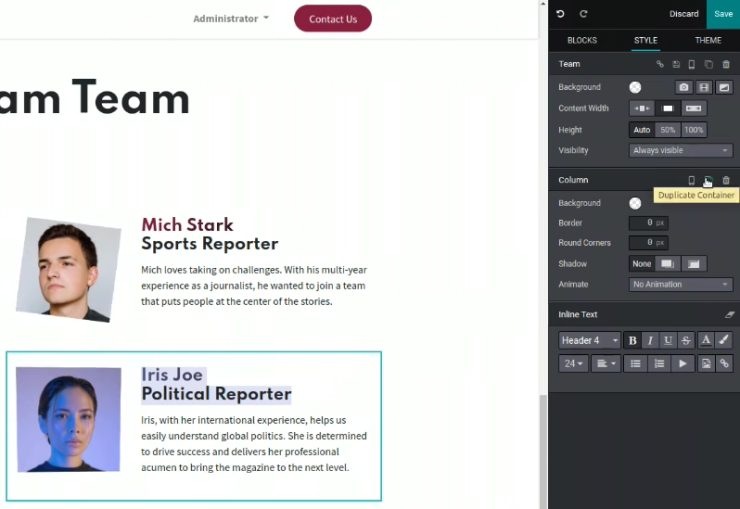Delete the Team block with trash icon
This screenshot has height=509, width=740.
[726, 64]
